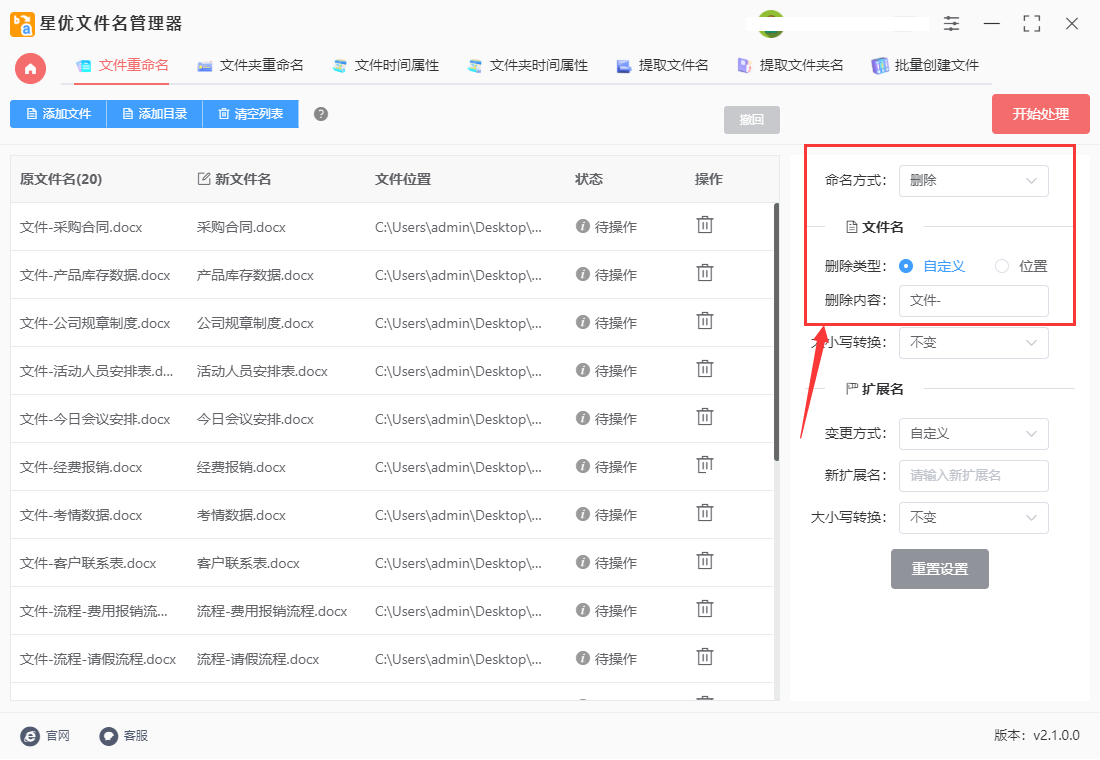The image size is (1100, 760).
Task: Click the 清空列表 button
Action: point(250,114)
